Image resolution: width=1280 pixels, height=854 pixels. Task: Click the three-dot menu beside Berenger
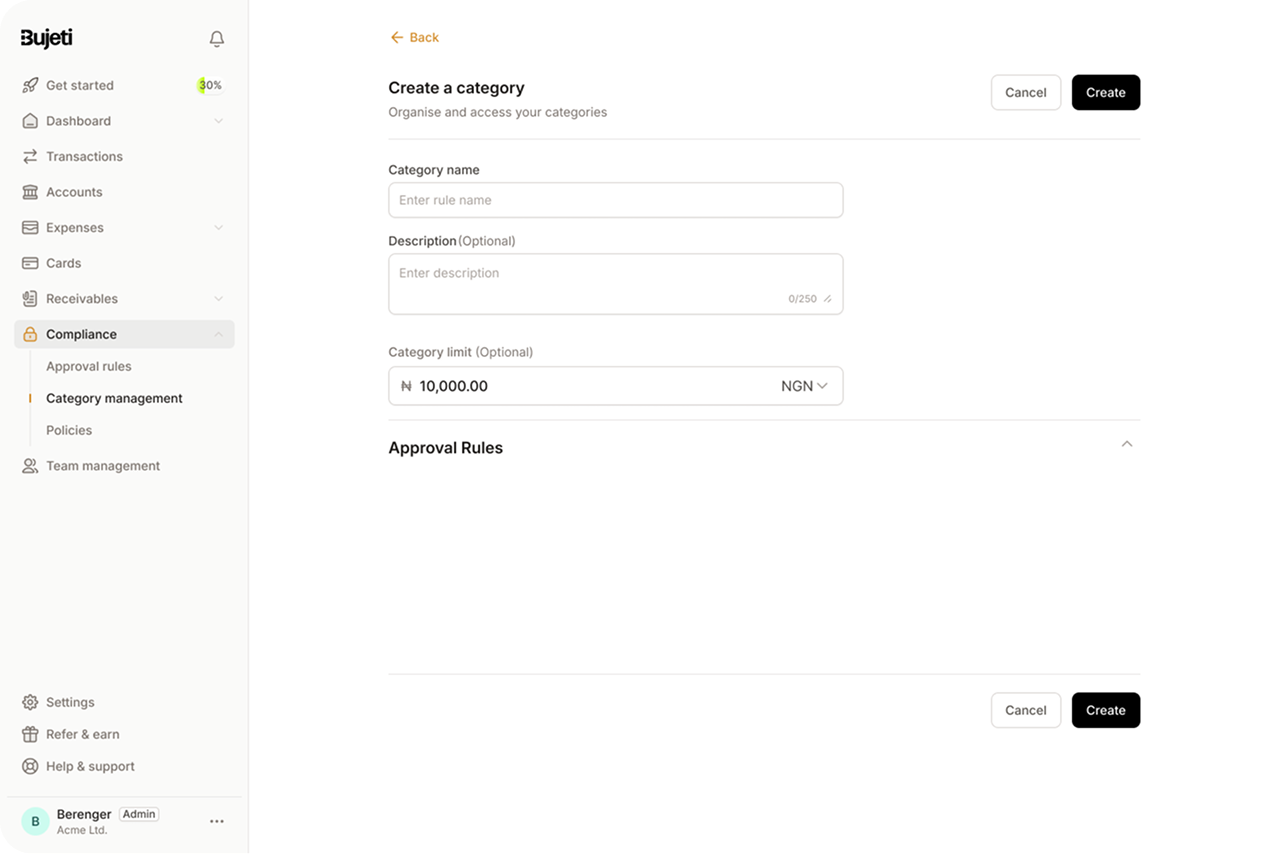tap(216, 821)
